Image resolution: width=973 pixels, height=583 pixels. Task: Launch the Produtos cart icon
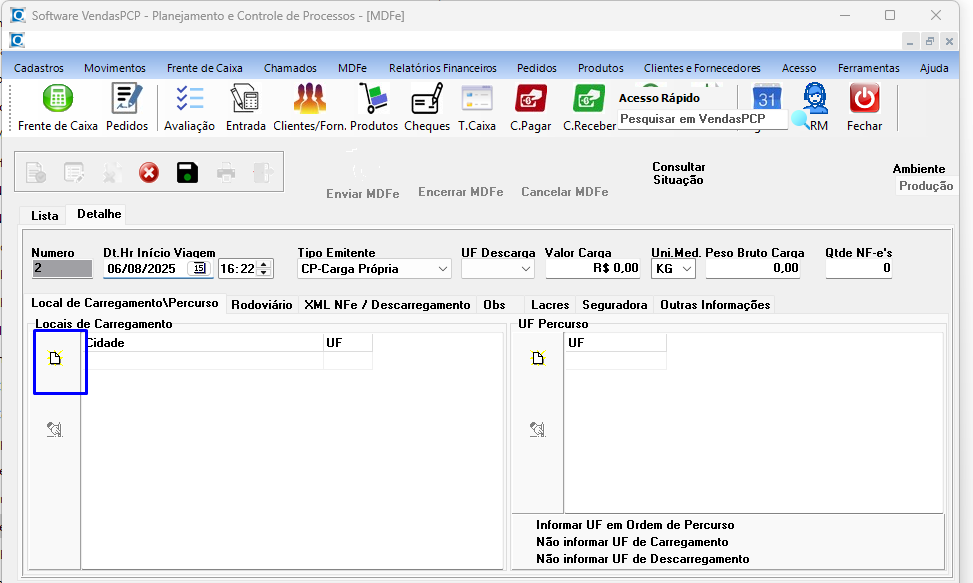[x=373, y=108]
